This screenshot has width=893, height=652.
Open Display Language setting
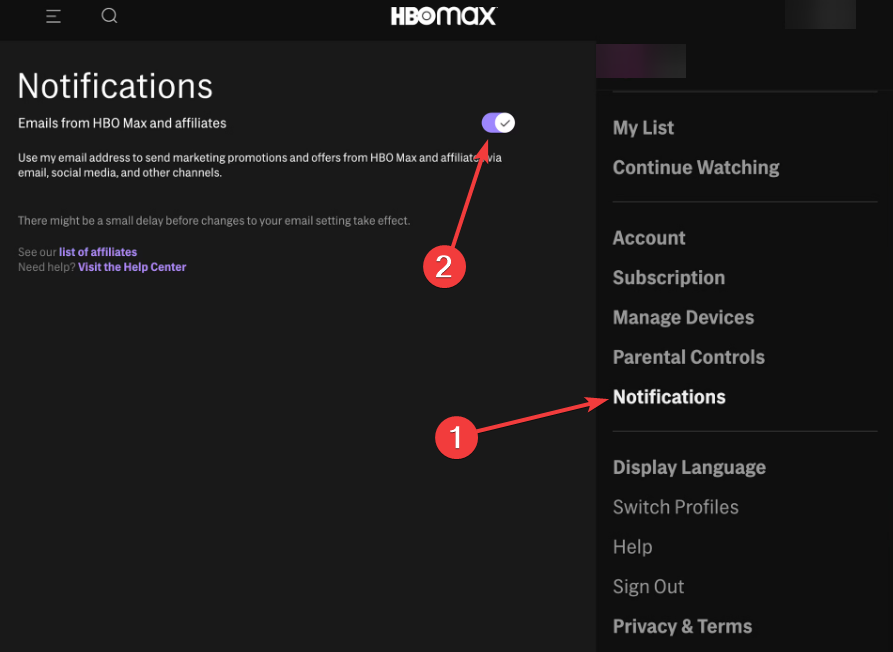pyautogui.click(x=689, y=468)
